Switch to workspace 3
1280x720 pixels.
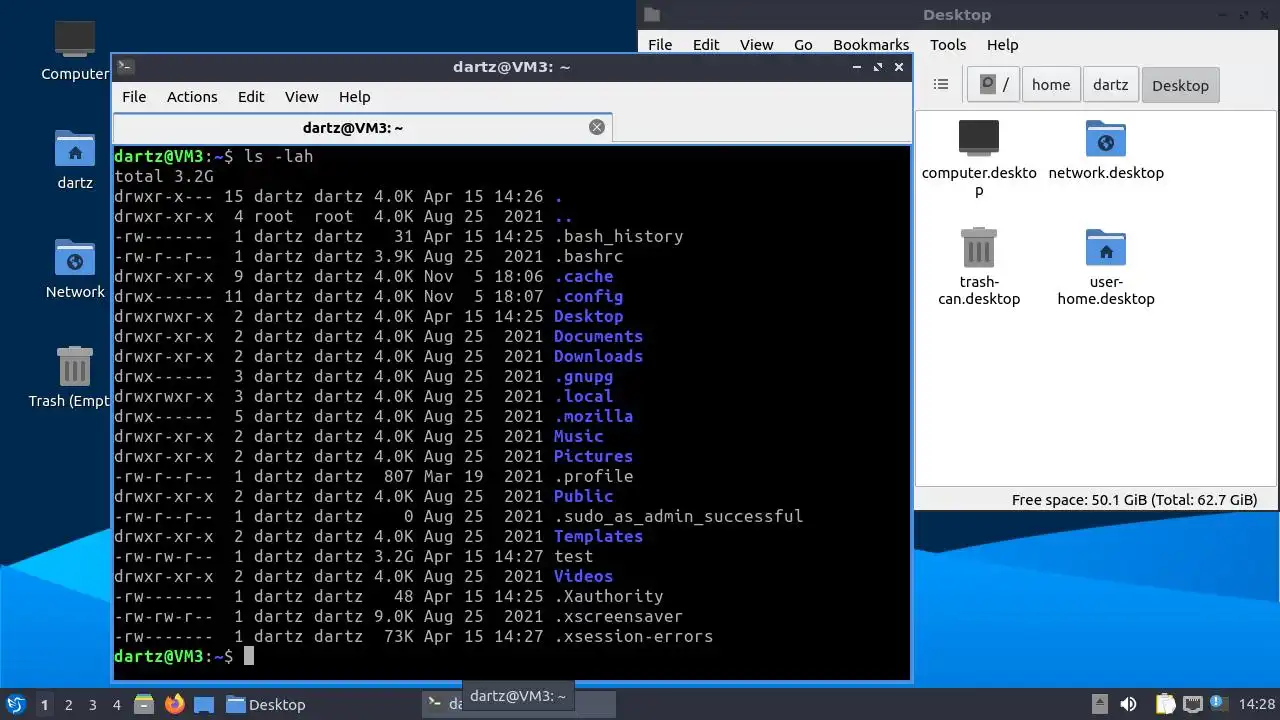pyautogui.click(x=92, y=705)
